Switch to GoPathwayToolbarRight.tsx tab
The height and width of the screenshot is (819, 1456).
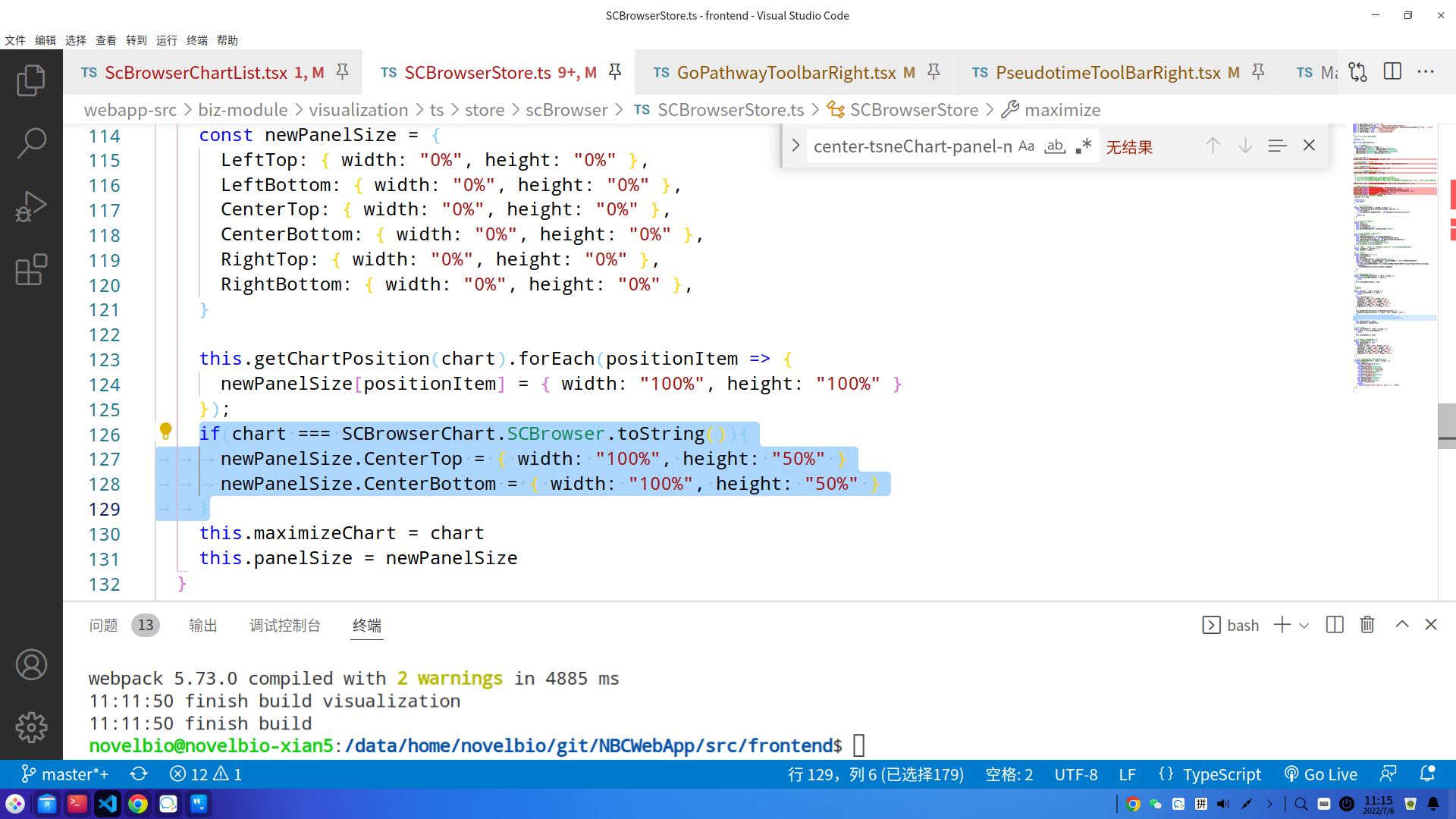(x=786, y=73)
